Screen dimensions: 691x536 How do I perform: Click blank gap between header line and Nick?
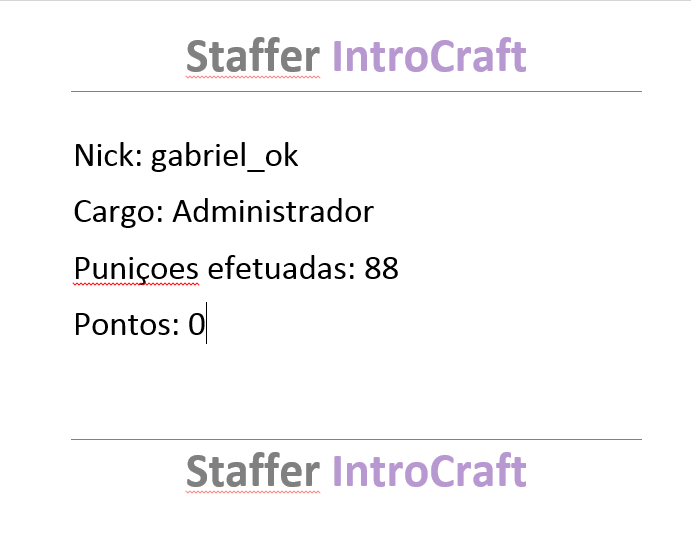click(356, 115)
